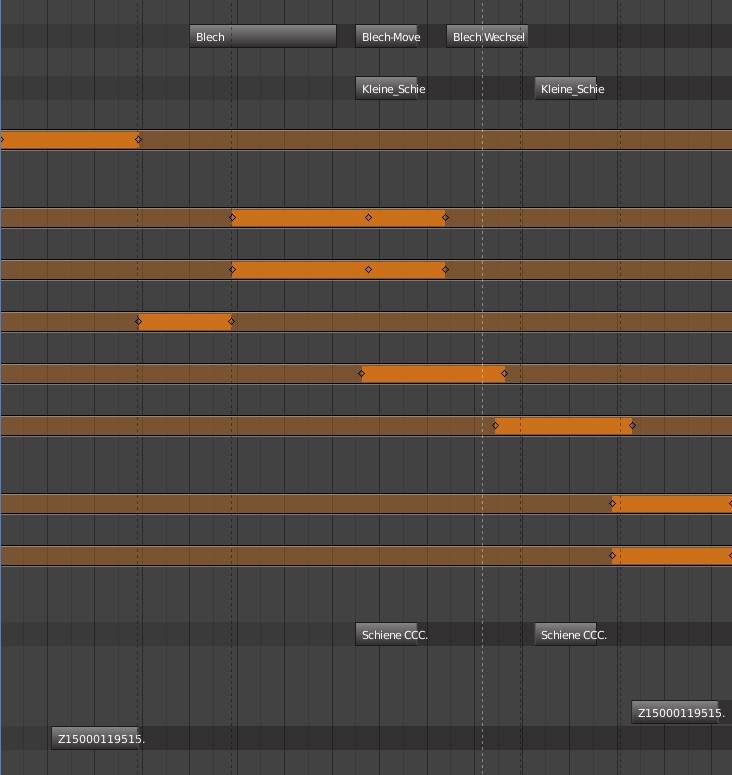Viewport: 732px width, 775px height.
Task: Click bright orange strip in sixth action row
Action: 563,426
